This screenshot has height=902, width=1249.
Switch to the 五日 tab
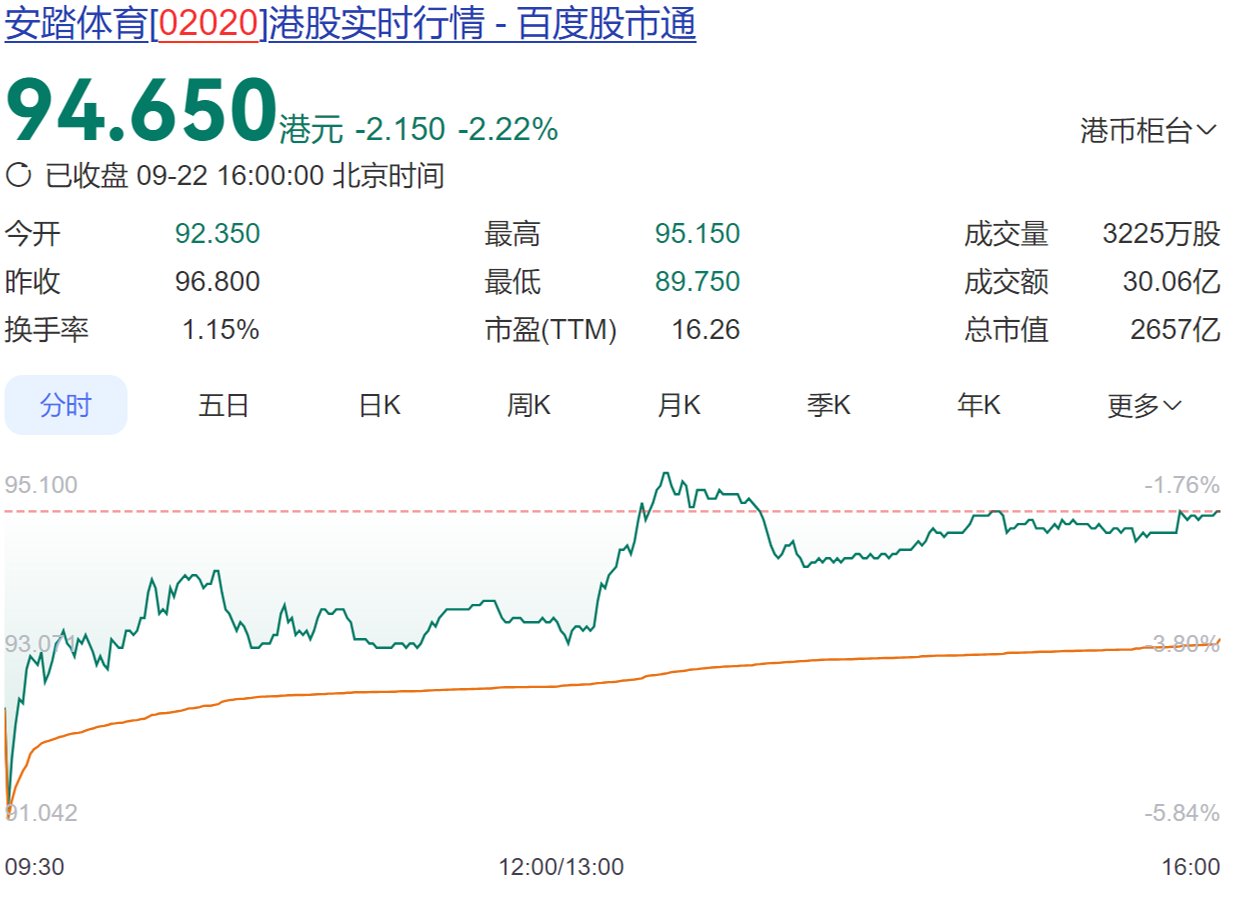pos(223,405)
